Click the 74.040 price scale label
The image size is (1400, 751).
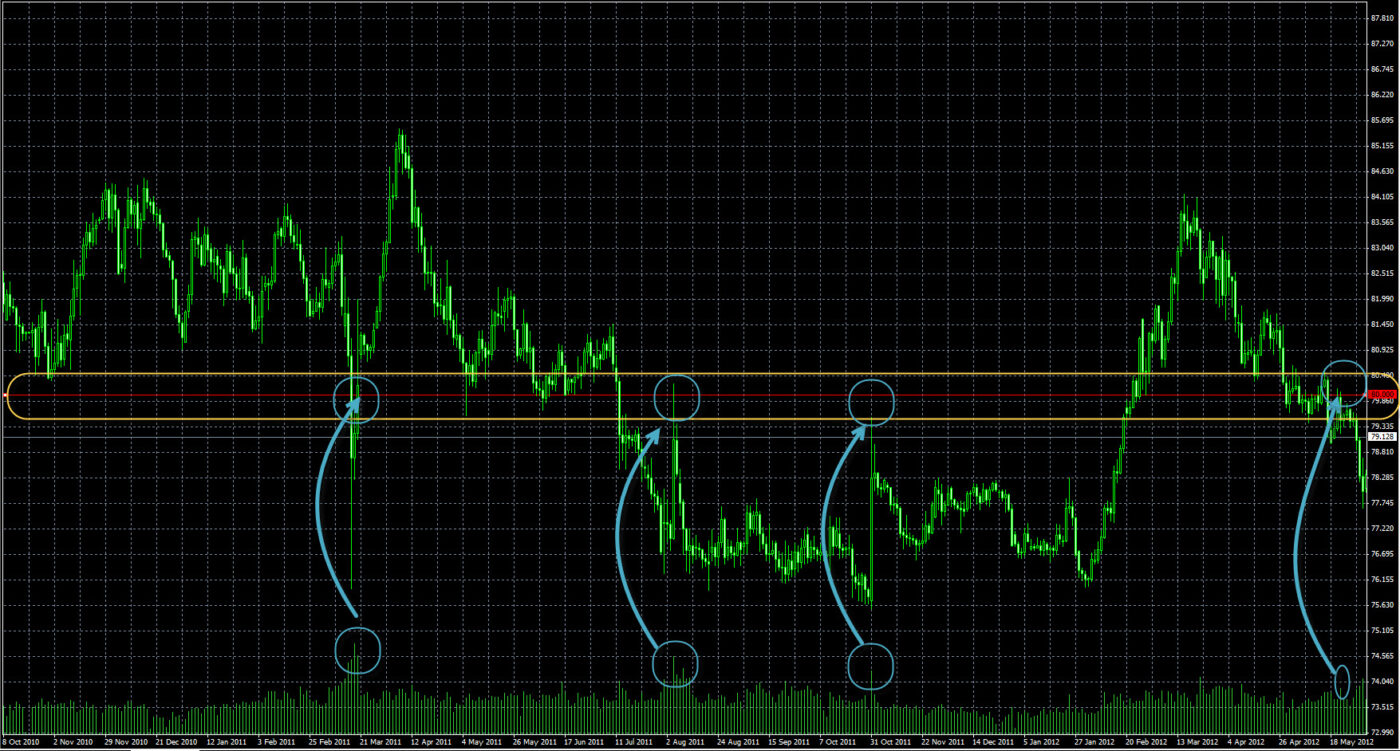click(x=1382, y=681)
